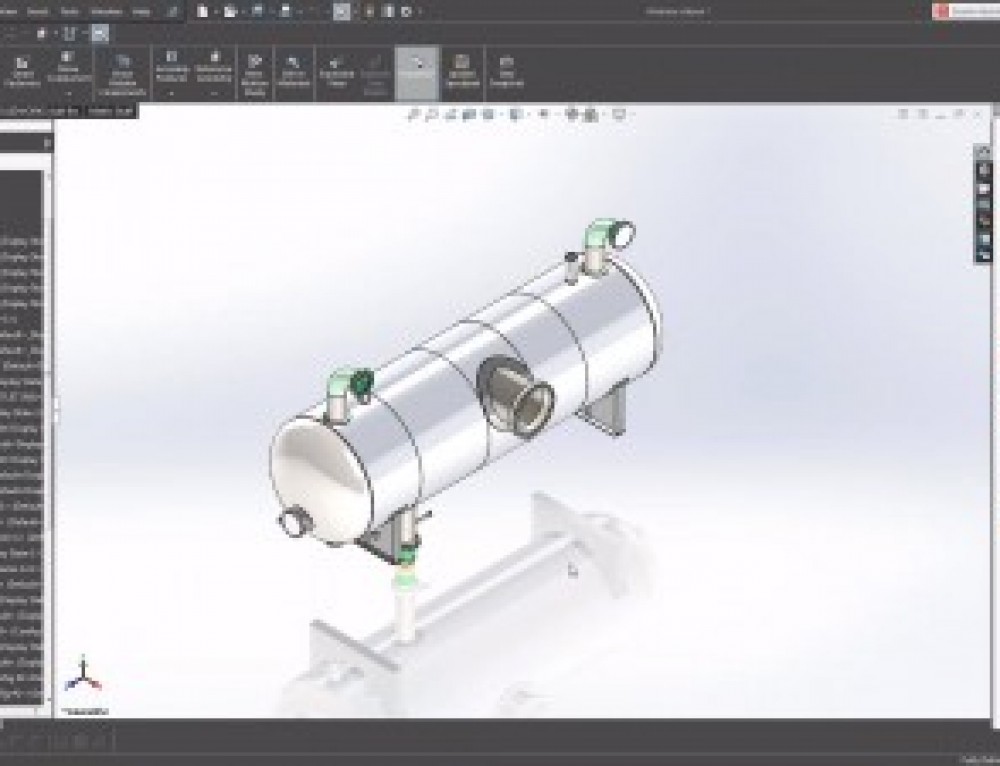Select the Insert Components tool
The image size is (1000, 766).
tap(23, 70)
